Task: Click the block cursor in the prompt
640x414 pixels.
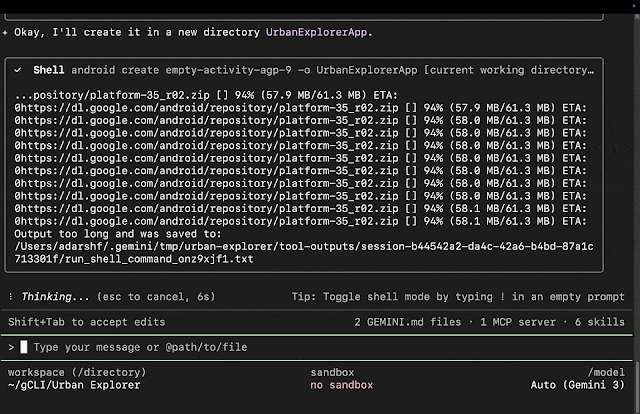Action: tap(24, 347)
